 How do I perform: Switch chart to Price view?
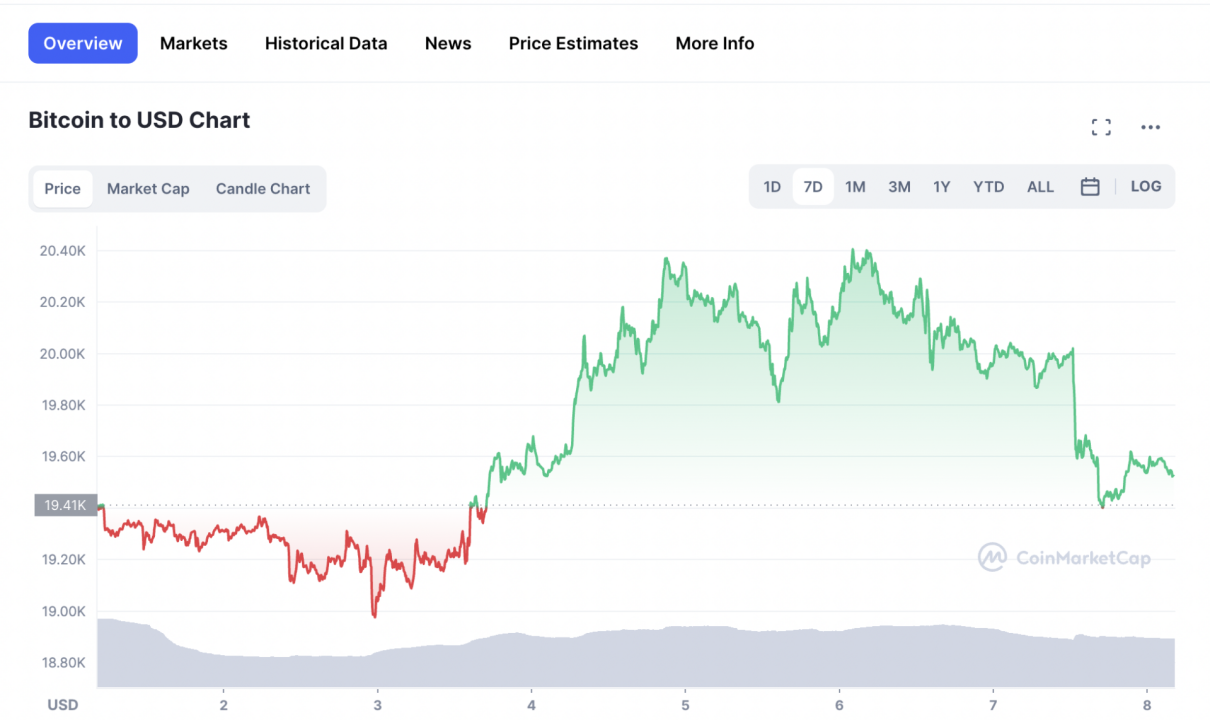63,189
